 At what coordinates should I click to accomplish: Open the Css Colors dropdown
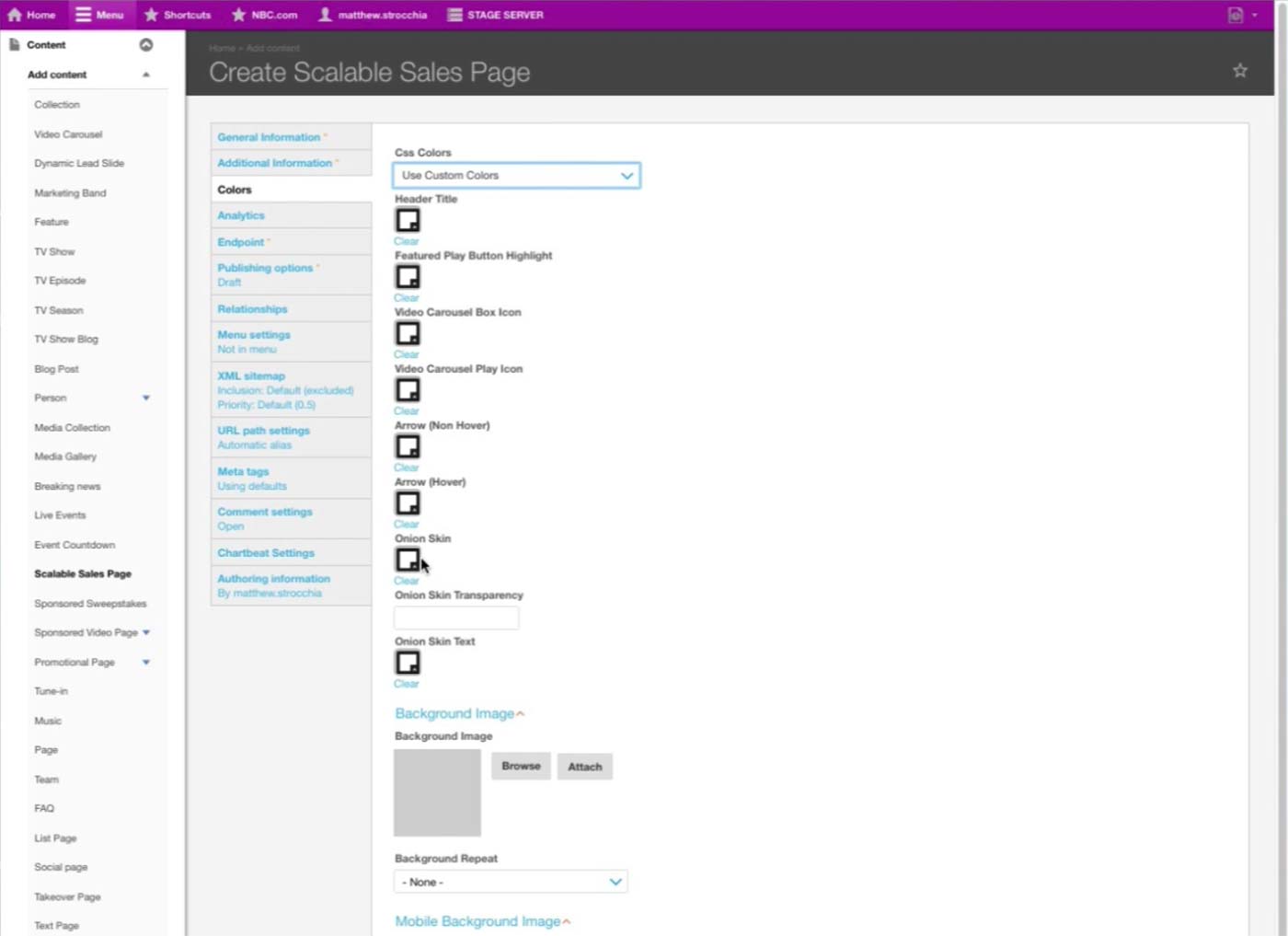point(516,175)
